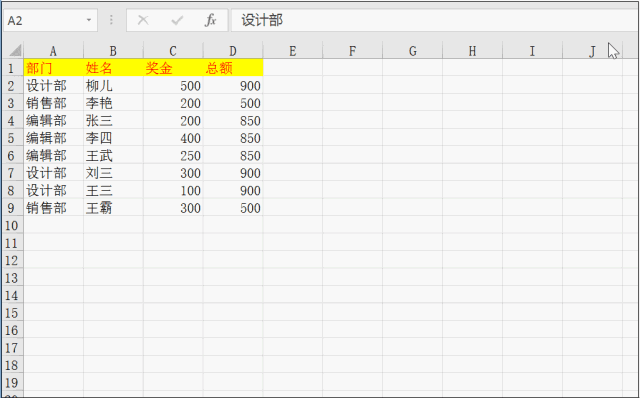640x398 pixels.
Task: Click bonus cell 300 in 王霸 row
Action: point(173,208)
